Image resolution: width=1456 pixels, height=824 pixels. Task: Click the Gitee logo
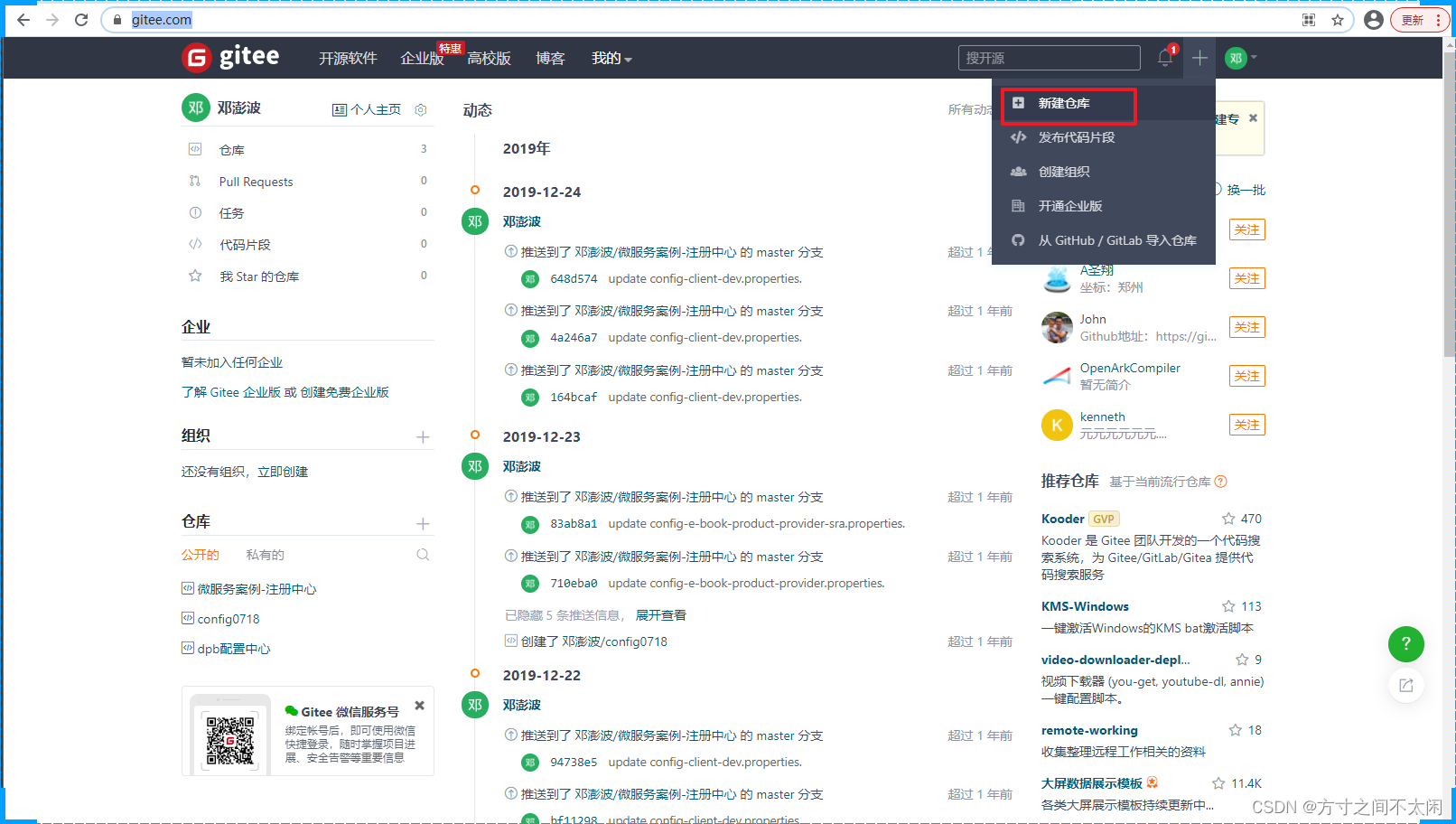click(x=231, y=57)
